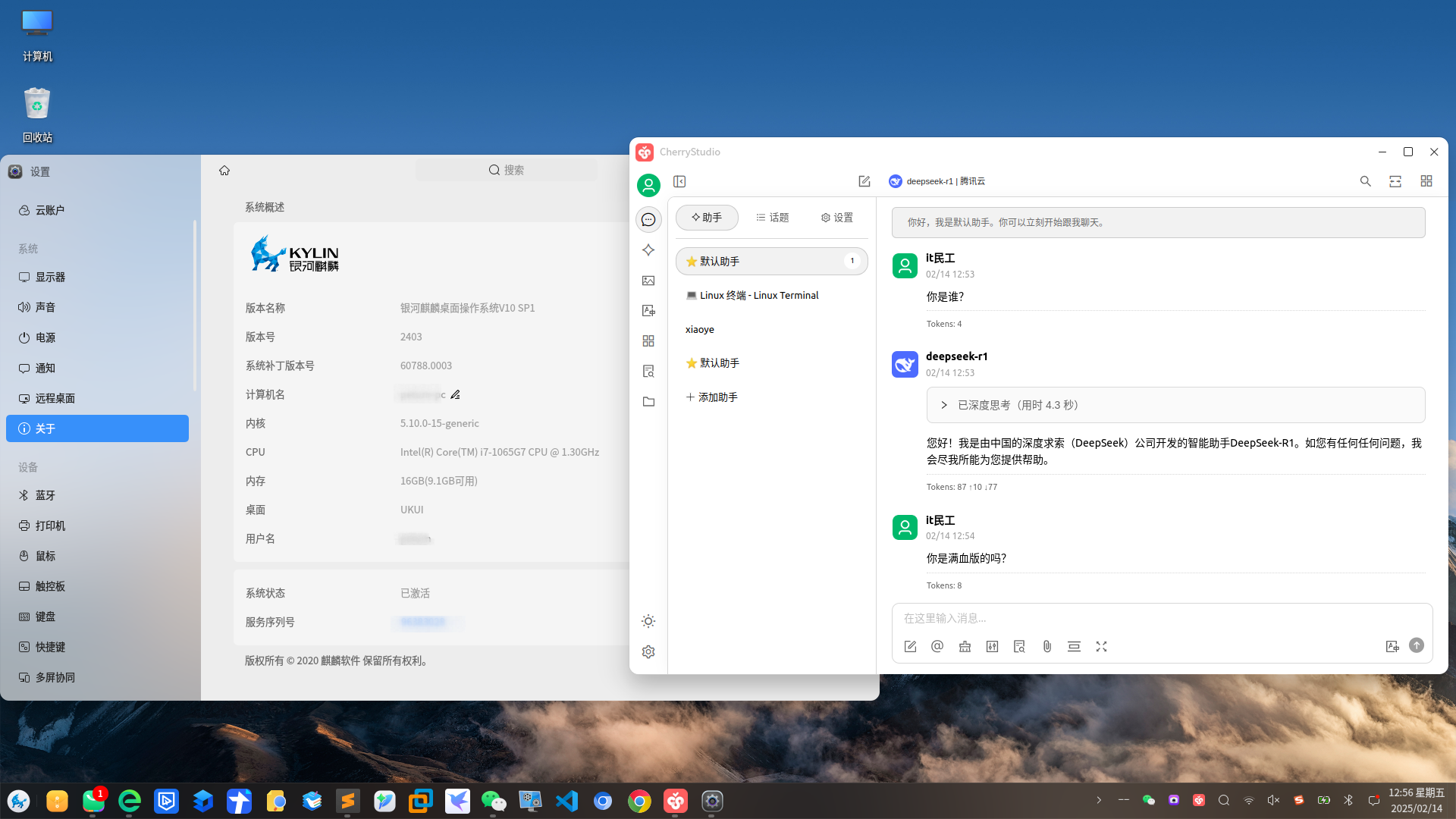Click the mention model @ icon

tap(937, 647)
